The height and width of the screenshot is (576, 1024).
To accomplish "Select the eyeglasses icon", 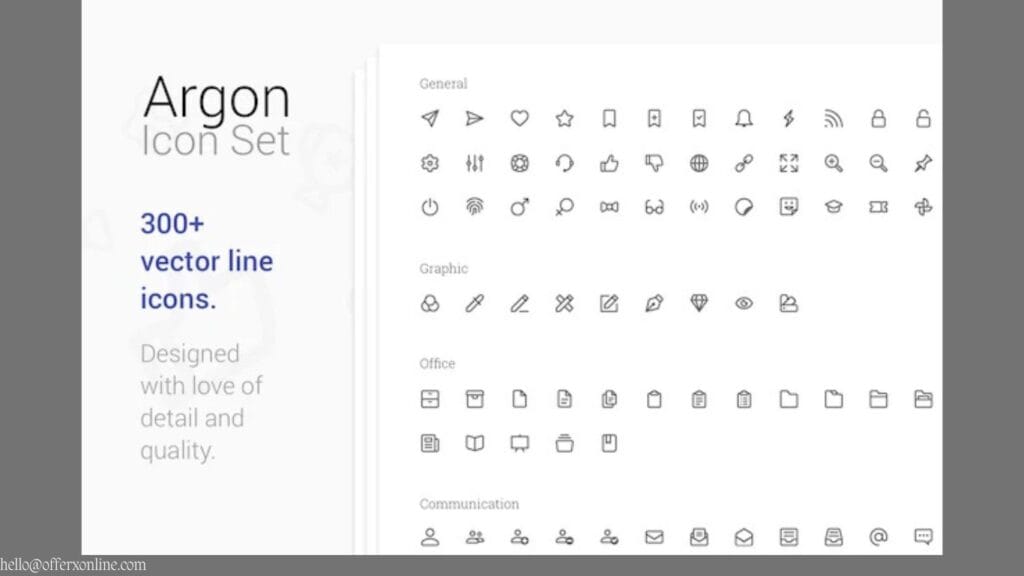I will (x=654, y=207).
